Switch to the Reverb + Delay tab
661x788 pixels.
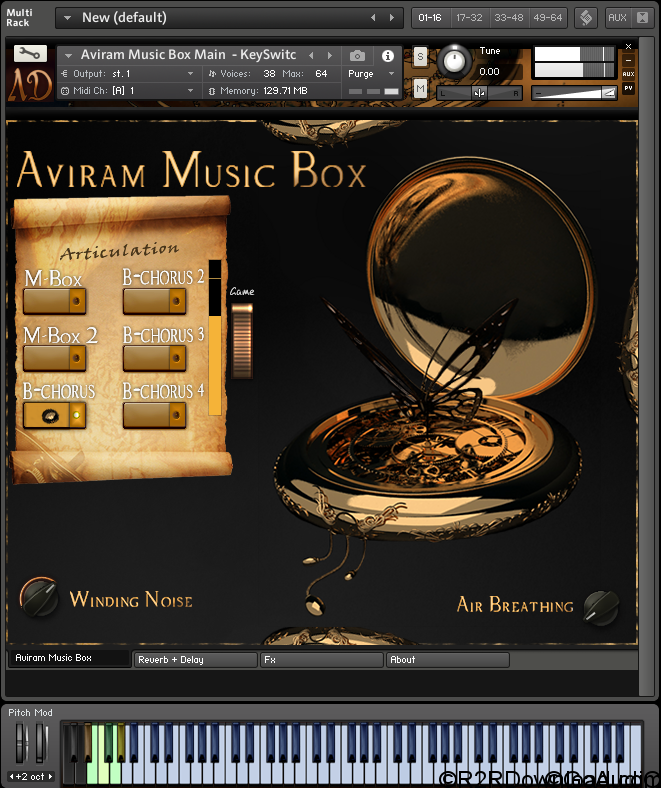195,660
